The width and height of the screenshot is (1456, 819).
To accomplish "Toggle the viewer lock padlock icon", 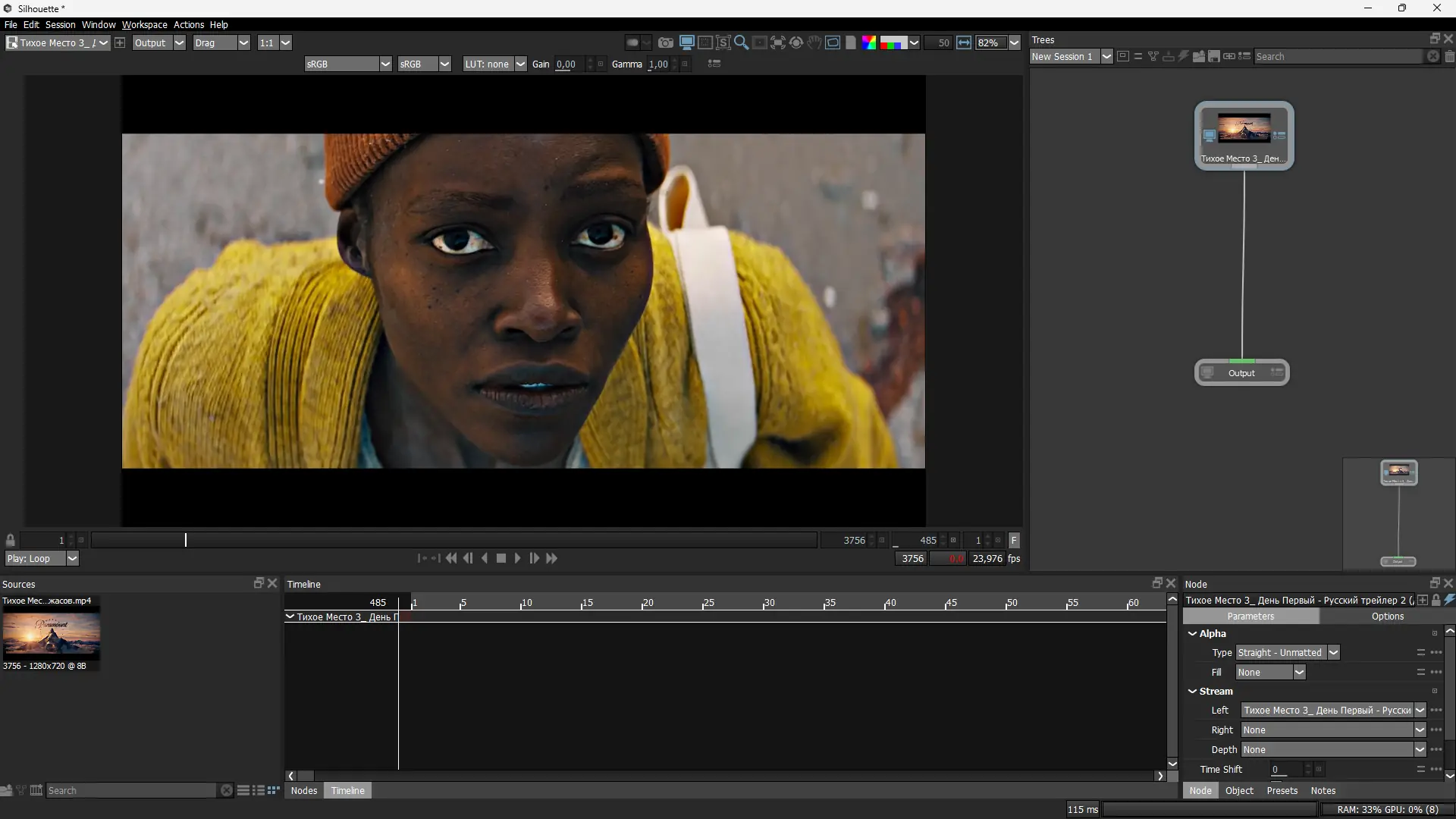I will point(11,541).
